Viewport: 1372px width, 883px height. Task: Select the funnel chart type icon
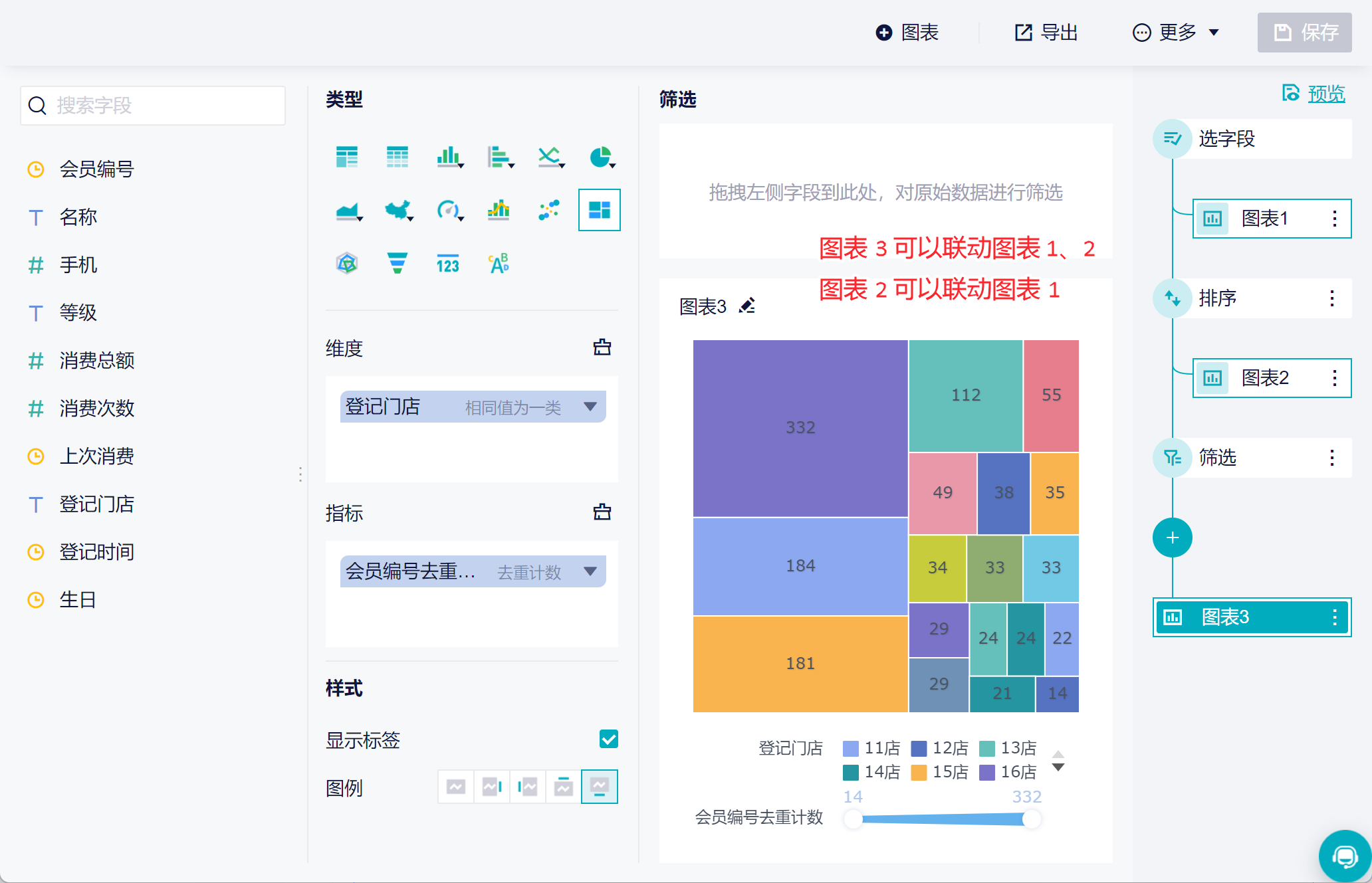[x=397, y=264]
